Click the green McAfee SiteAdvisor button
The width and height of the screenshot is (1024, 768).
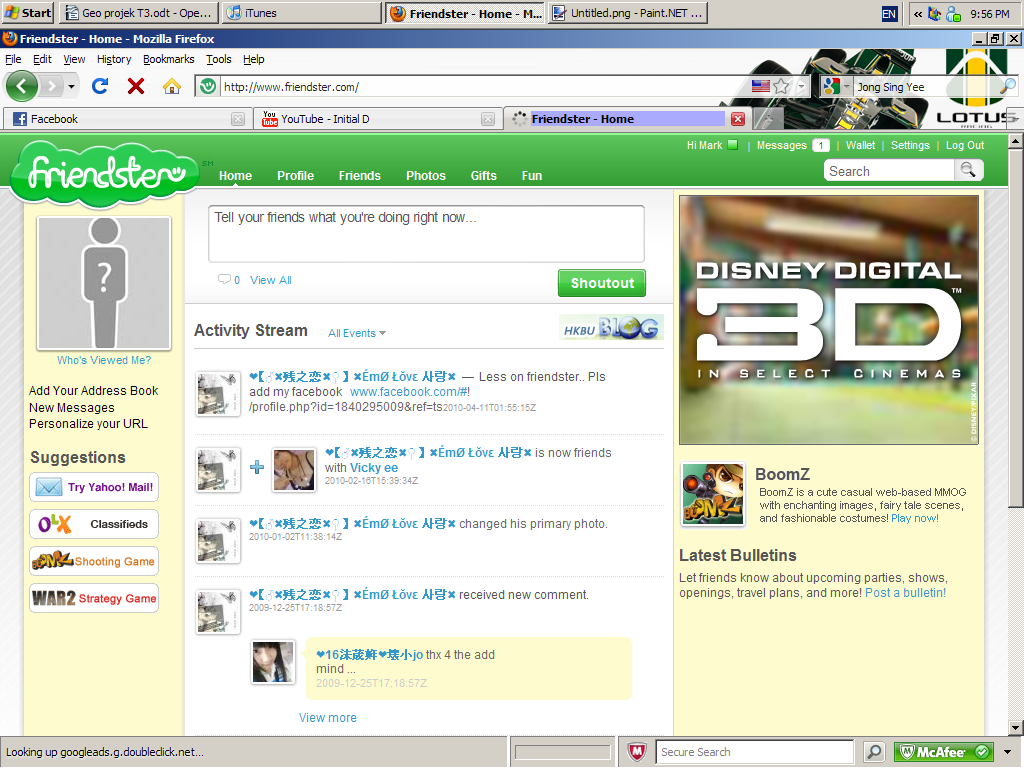tap(944, 752)
